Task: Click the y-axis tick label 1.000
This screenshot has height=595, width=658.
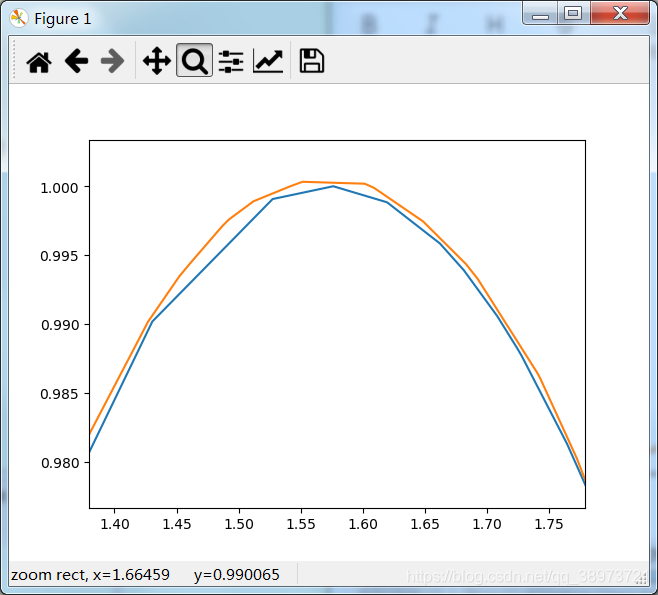Action: [59, 188]
